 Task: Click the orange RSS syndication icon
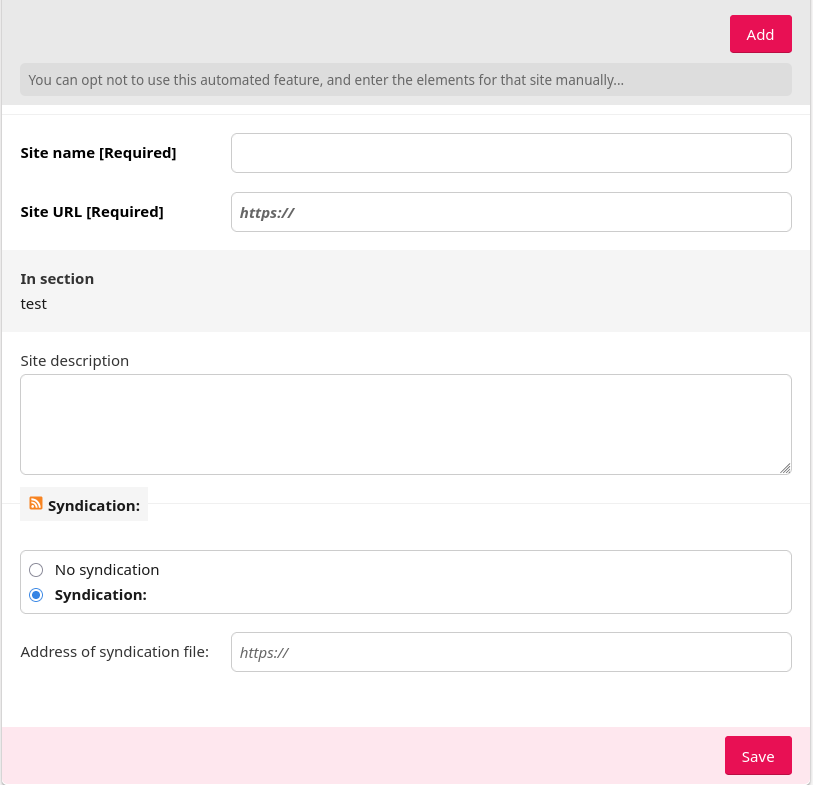(x=36, y=504)
